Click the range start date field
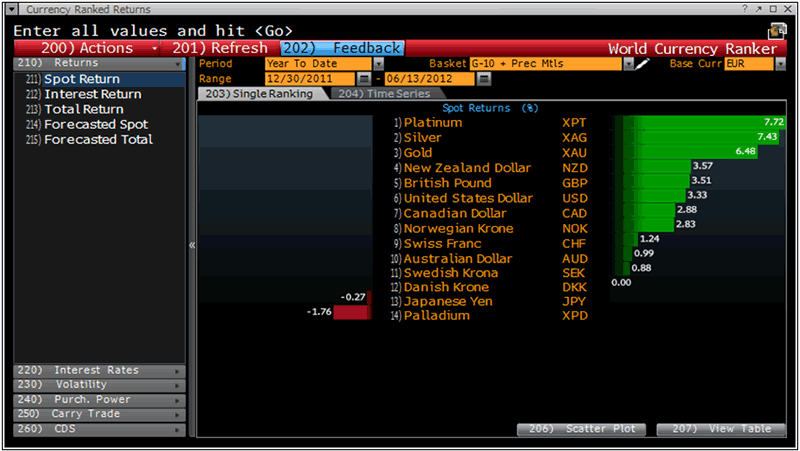Image resolution: width=800 pixels, height=451 pixels. [x=310, y=79]
